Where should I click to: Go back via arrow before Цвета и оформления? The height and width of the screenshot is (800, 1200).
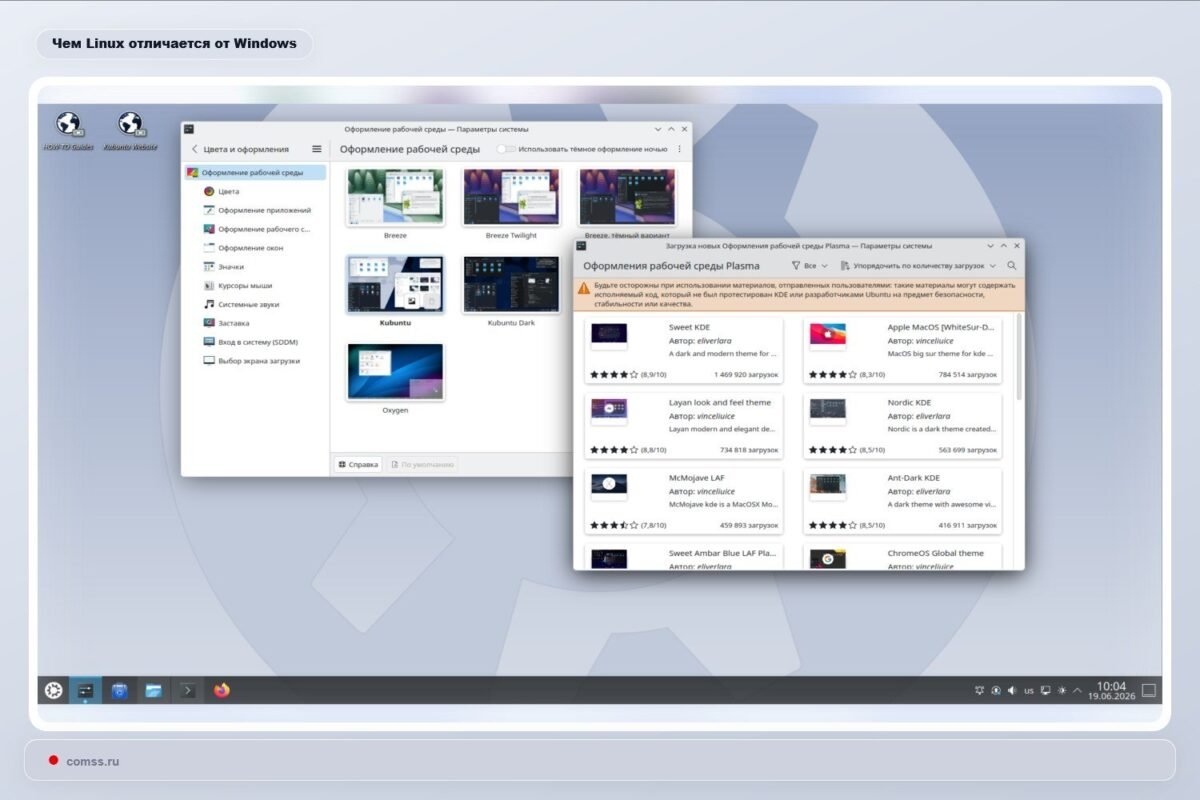[x=194, y=149]
